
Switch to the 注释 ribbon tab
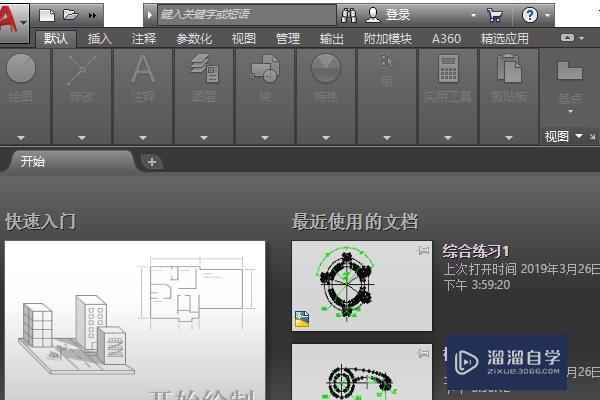click(x=144, y=39)
